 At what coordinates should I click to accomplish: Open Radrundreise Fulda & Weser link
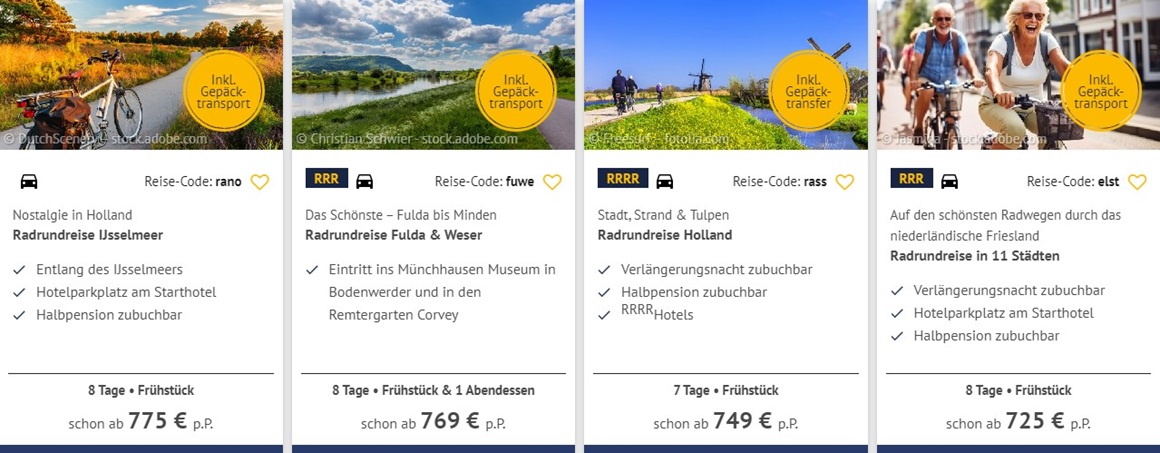click(393, 235)
